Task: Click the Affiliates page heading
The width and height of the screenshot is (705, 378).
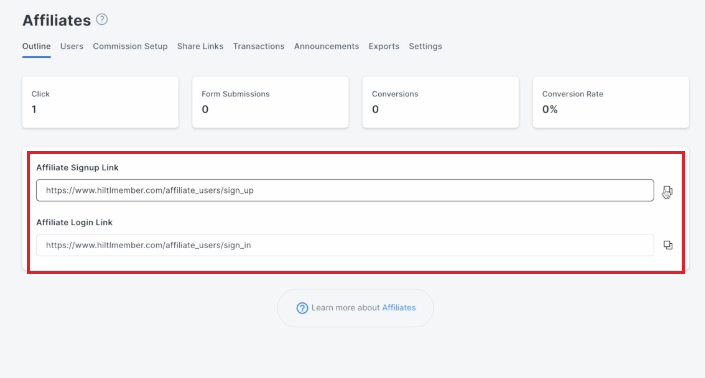Action: [57, 20]
